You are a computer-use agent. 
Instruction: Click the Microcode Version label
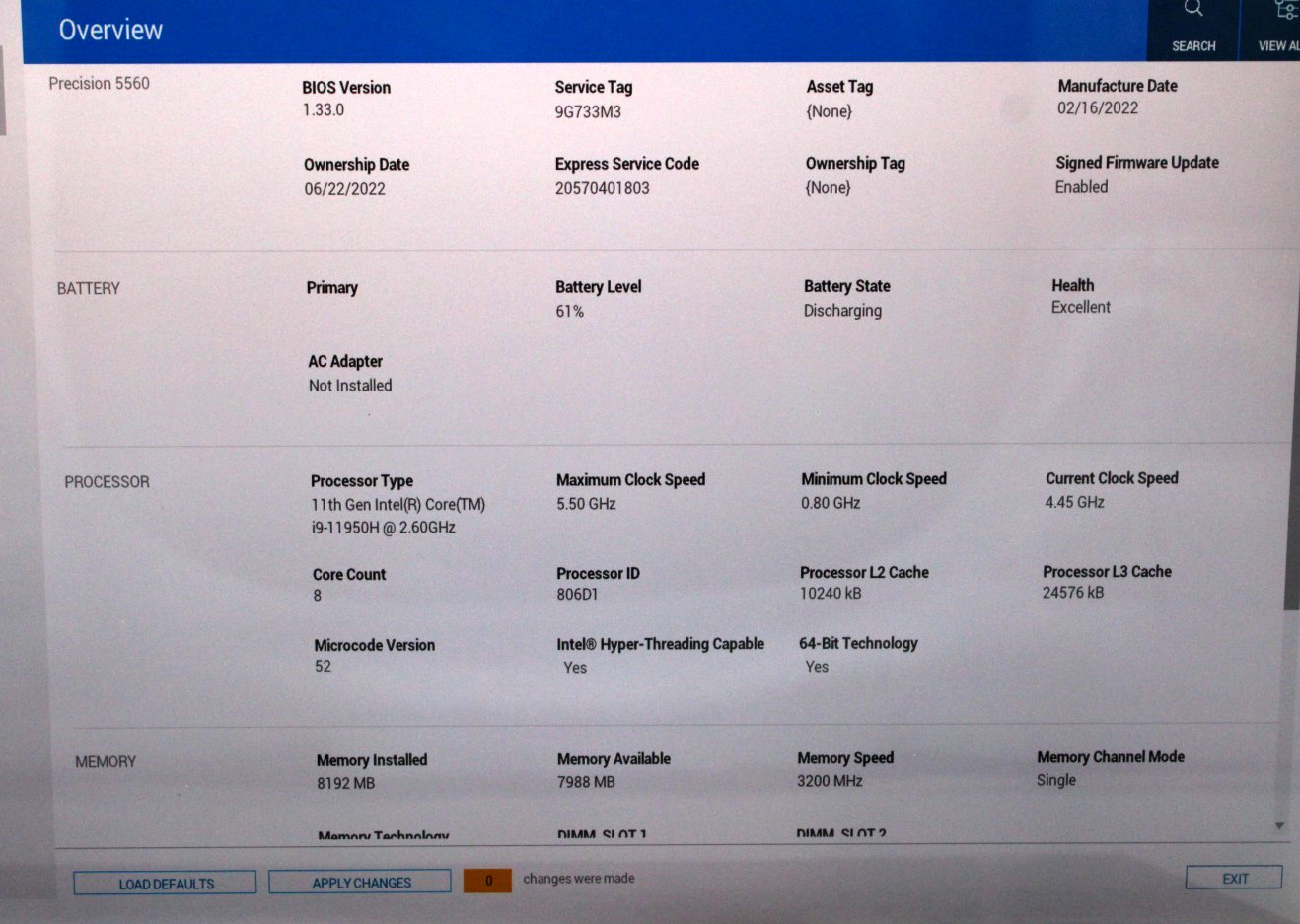point(375,646)
